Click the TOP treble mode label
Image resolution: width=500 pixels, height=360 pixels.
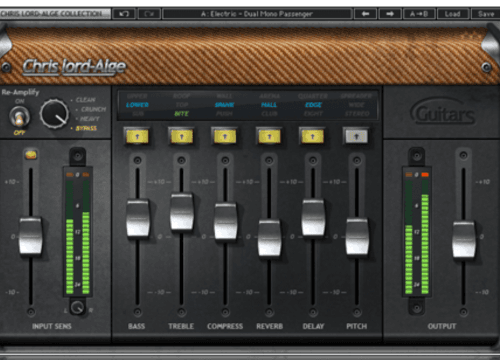point(182,105)
